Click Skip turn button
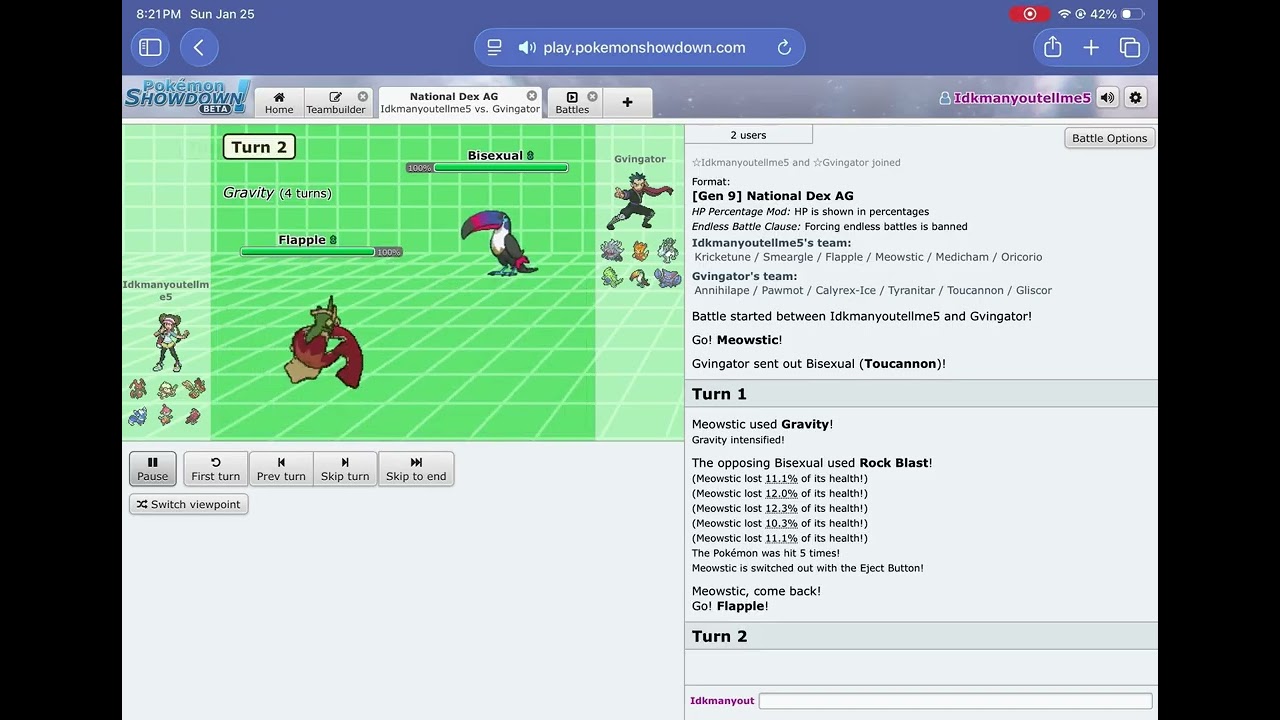The height and width of the screenshot is (720, 1280). pyautogui.click(x=345, y=469)
